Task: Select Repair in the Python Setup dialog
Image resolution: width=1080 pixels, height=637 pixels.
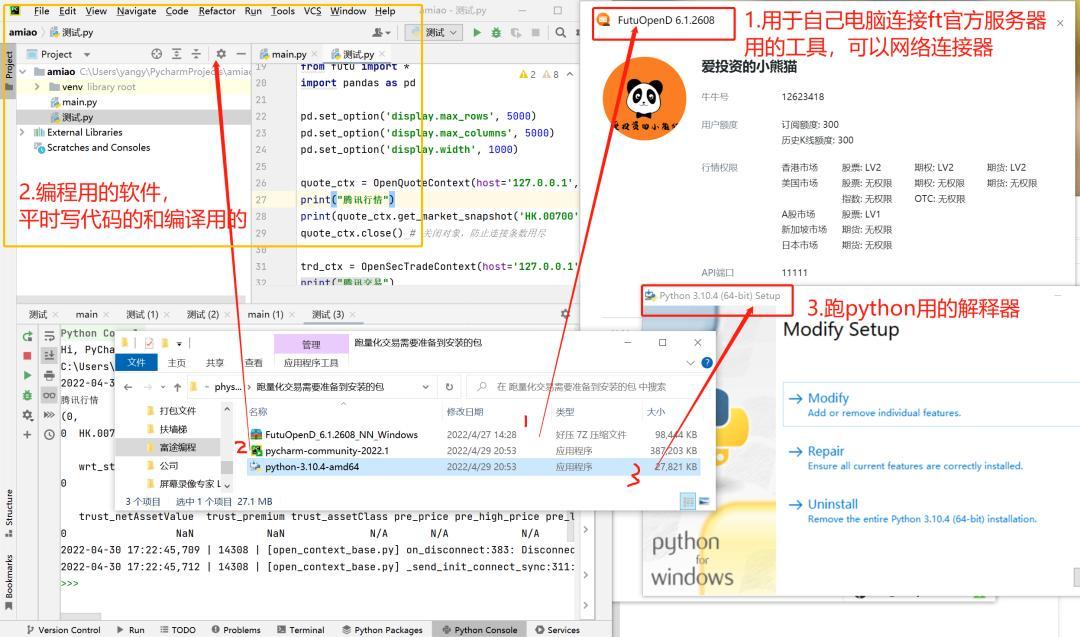Action: point(825,451)
